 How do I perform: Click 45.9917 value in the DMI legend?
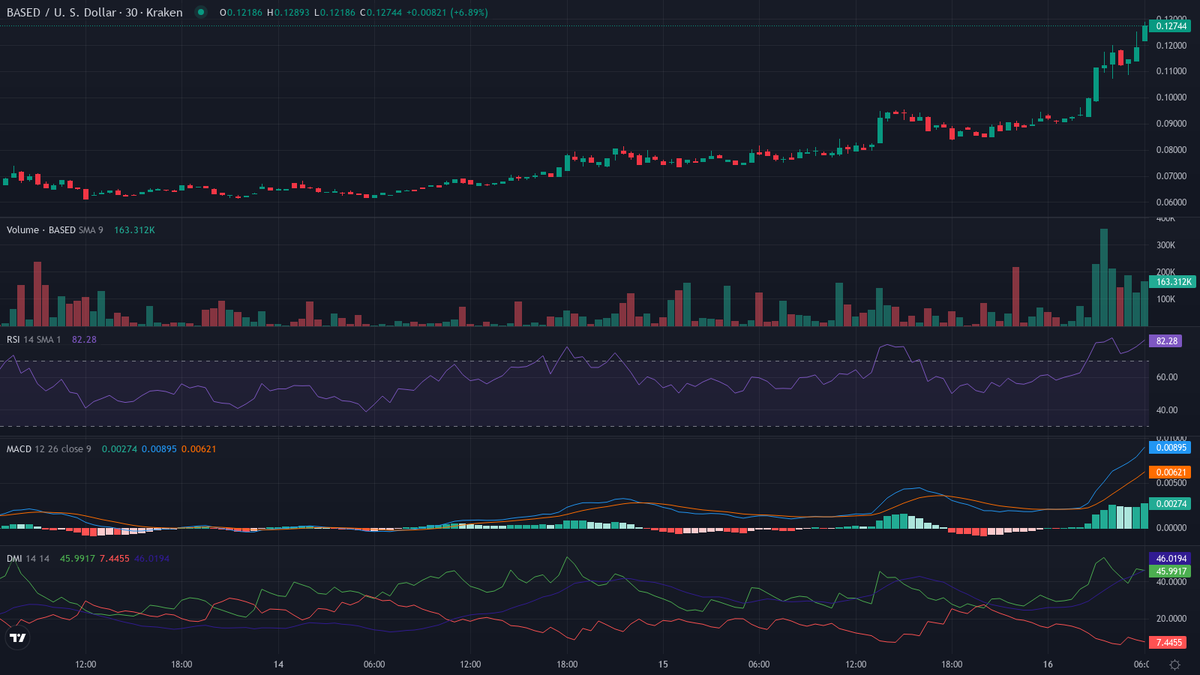pyautogui.click(x=78, y=558)
